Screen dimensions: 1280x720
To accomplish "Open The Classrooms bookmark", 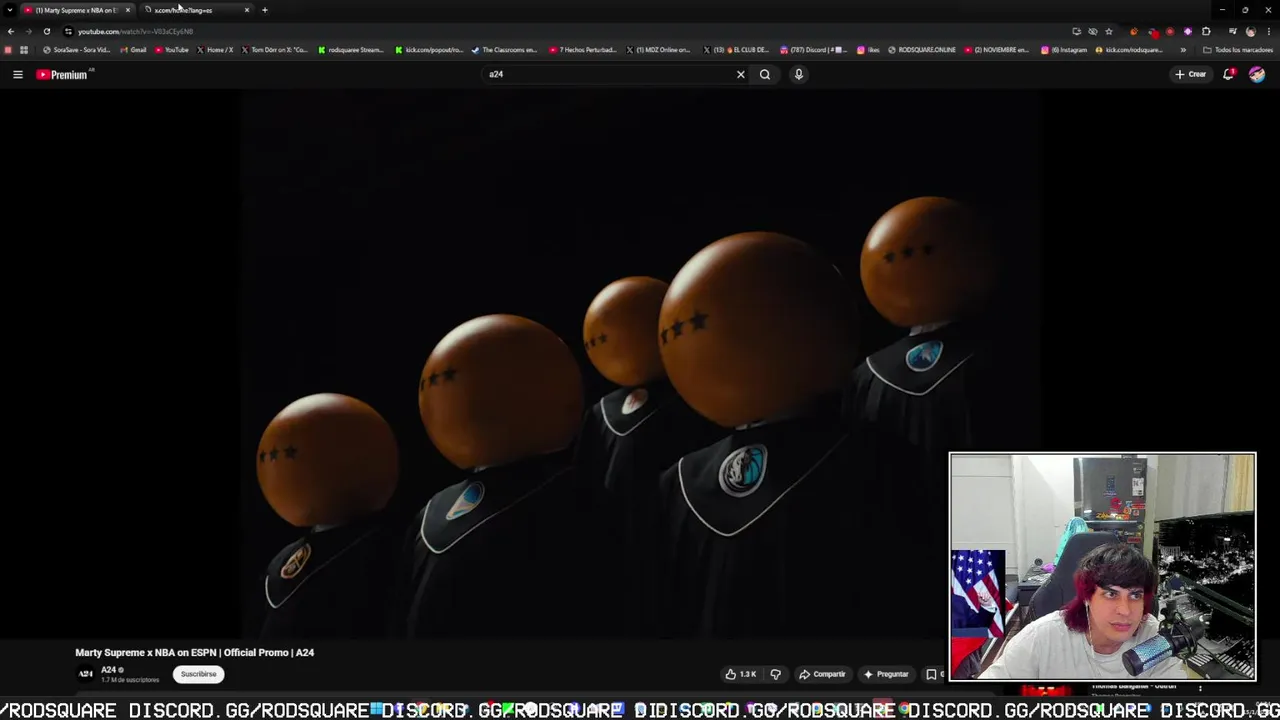I will [x=505, y=50].
